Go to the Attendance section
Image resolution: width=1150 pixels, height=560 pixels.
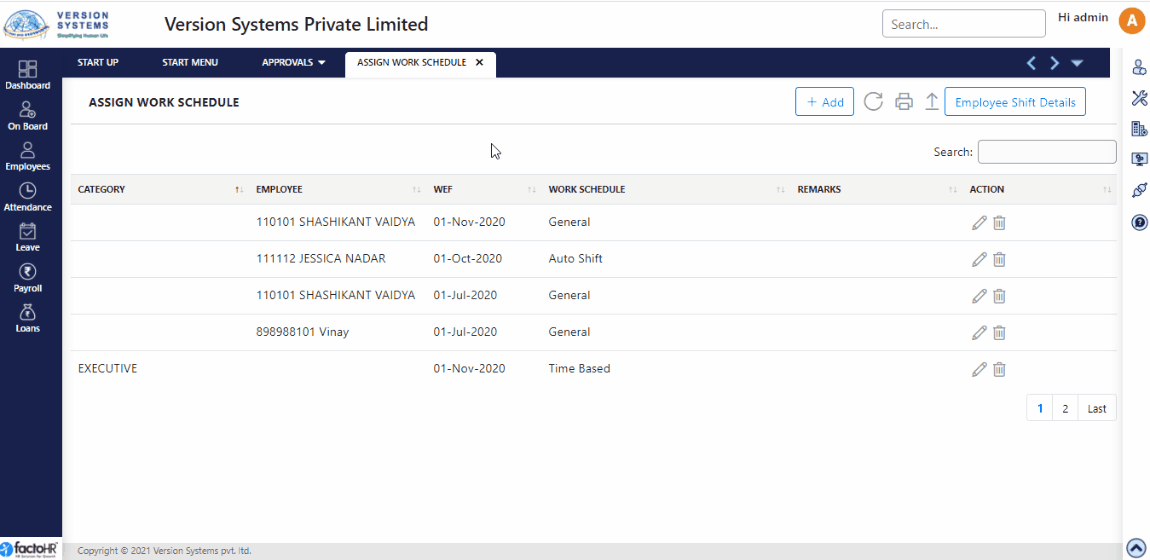[27, 197]
